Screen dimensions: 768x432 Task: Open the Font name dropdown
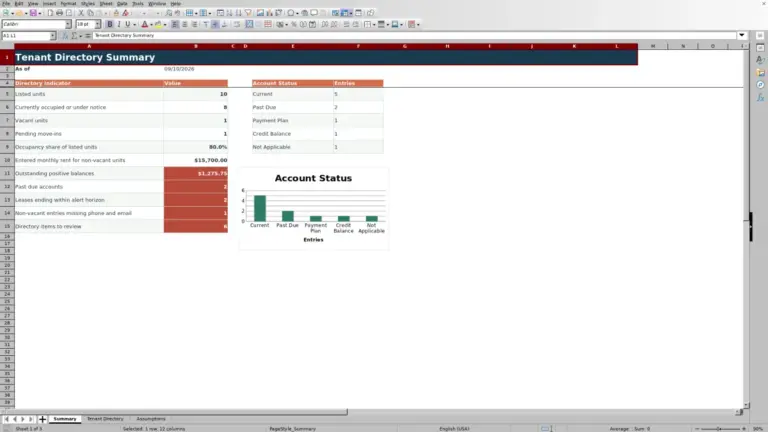(68, 24)
